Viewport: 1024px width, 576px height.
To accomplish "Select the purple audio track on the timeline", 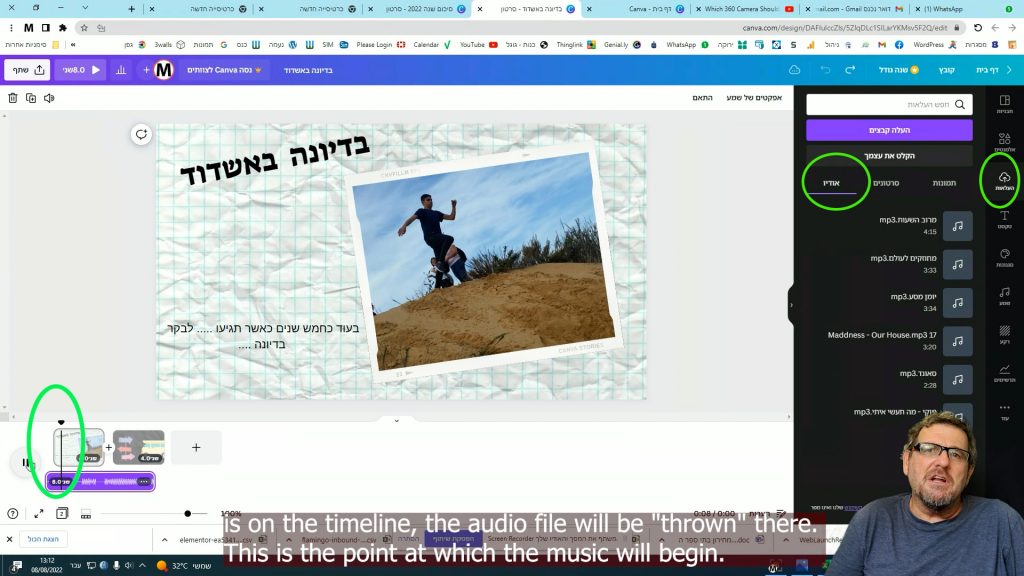I will (100, 482).
